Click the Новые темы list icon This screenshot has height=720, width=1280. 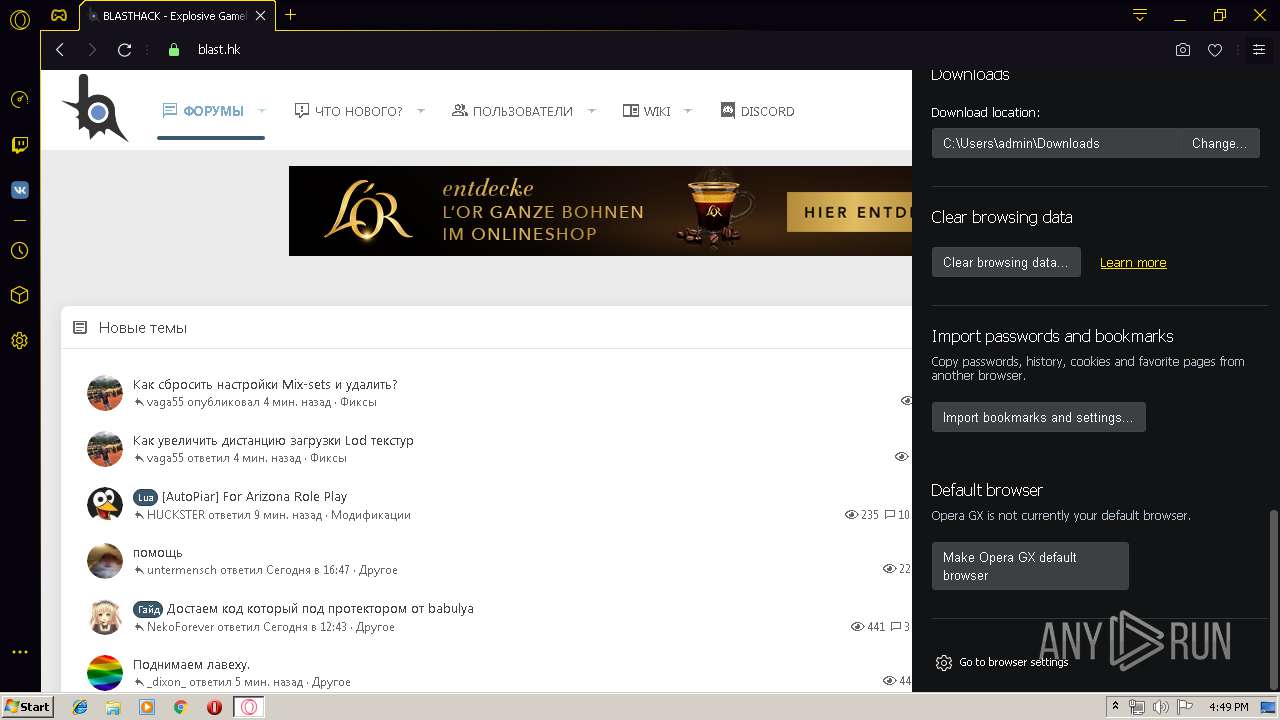point(80,328)
